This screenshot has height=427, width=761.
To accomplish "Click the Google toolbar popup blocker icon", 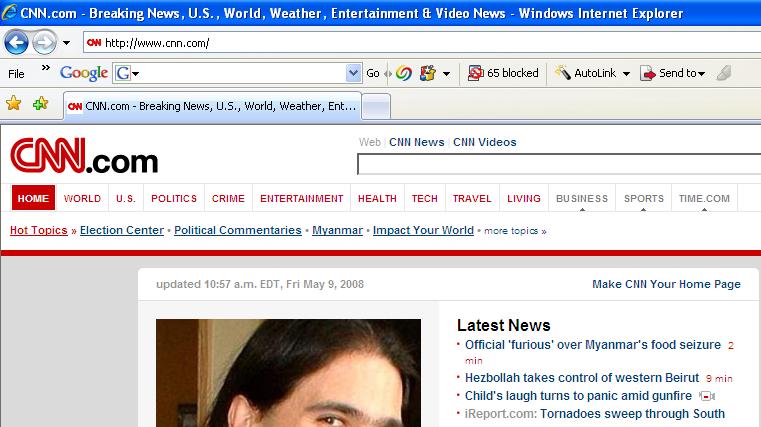I will coord(477,73).
